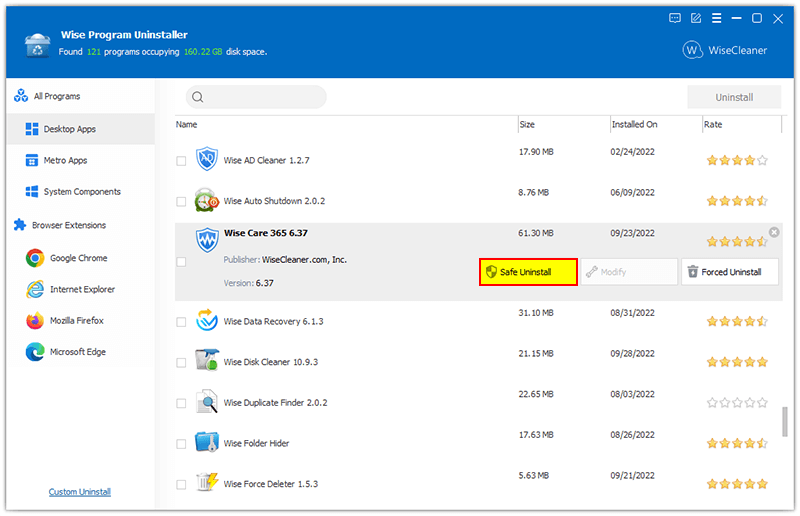Tick the Wise Data Recovery 6.1.3 checkbox

pyautogui.click(x=181, y=322)
